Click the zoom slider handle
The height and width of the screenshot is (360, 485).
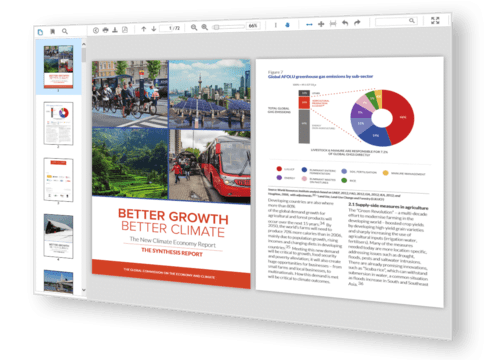tap(217, 27)
